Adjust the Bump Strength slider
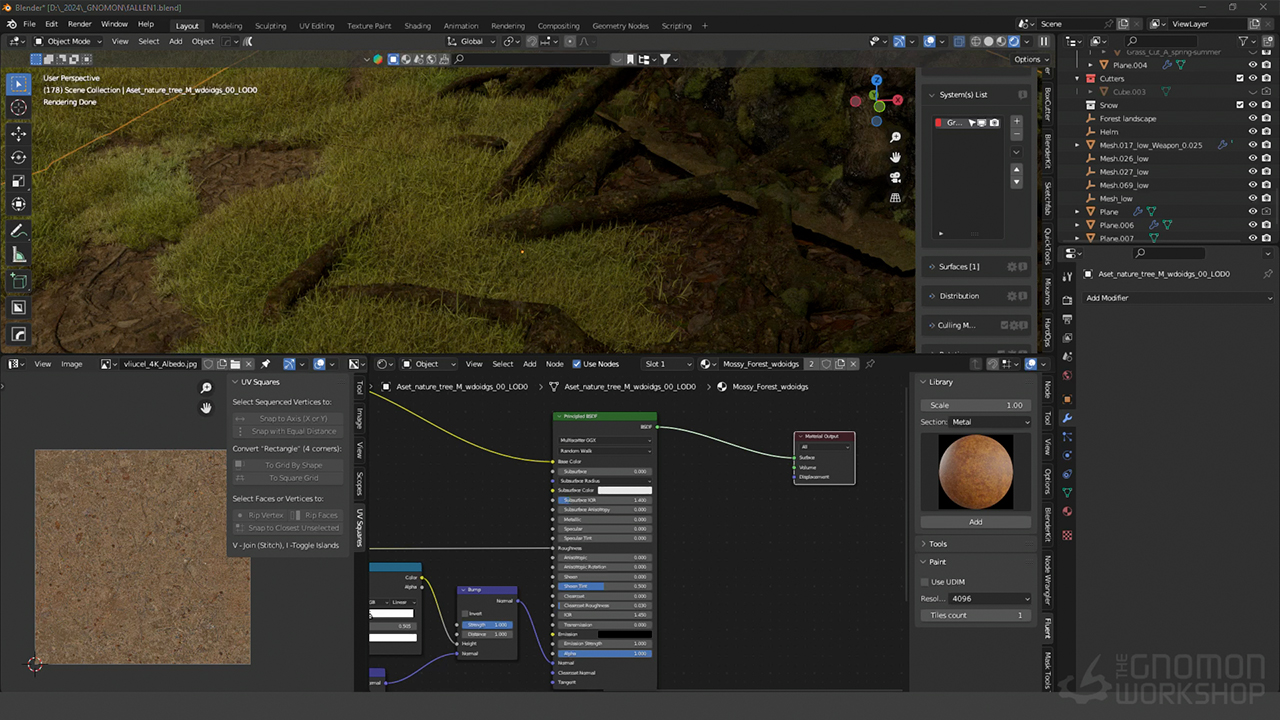 pyautogui.click(x=488, y=624)
